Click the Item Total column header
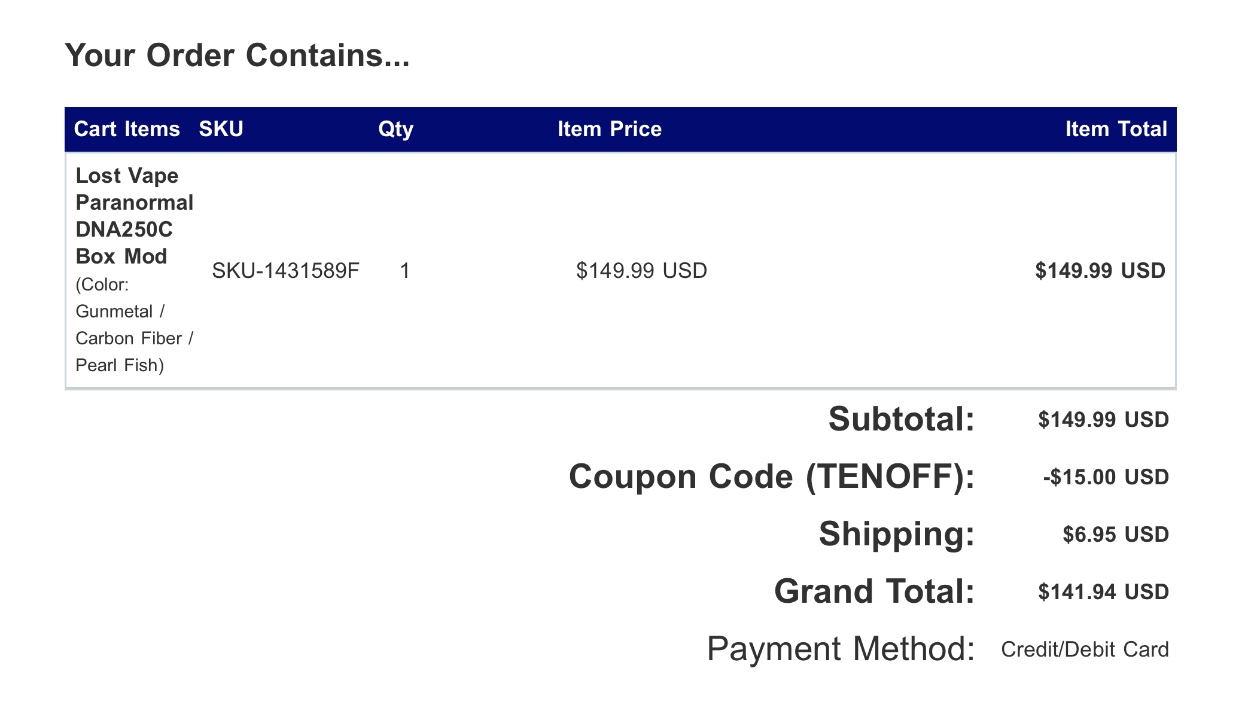The image size is (1242, 717). click(x=1115, y=129)
